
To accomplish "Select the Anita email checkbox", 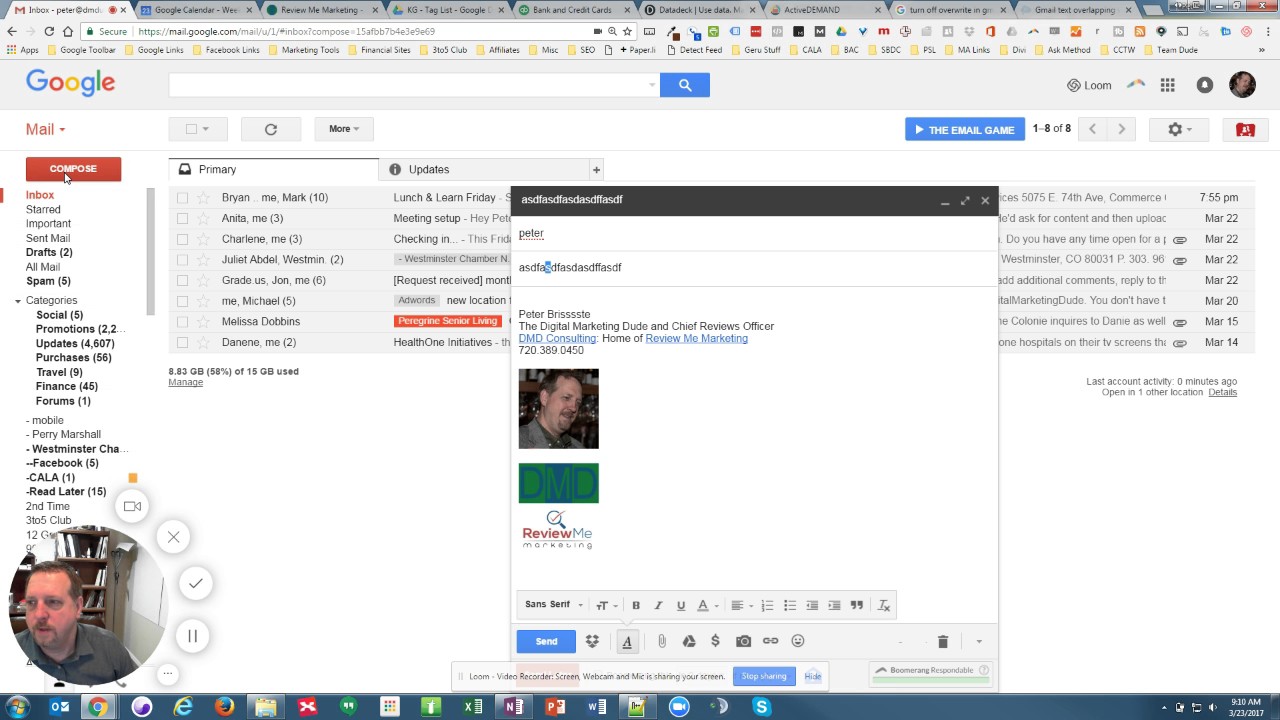I will [182, 219].
